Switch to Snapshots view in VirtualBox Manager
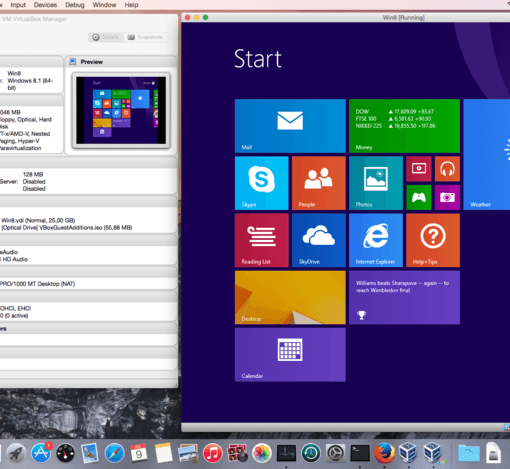 click(146, 37)
